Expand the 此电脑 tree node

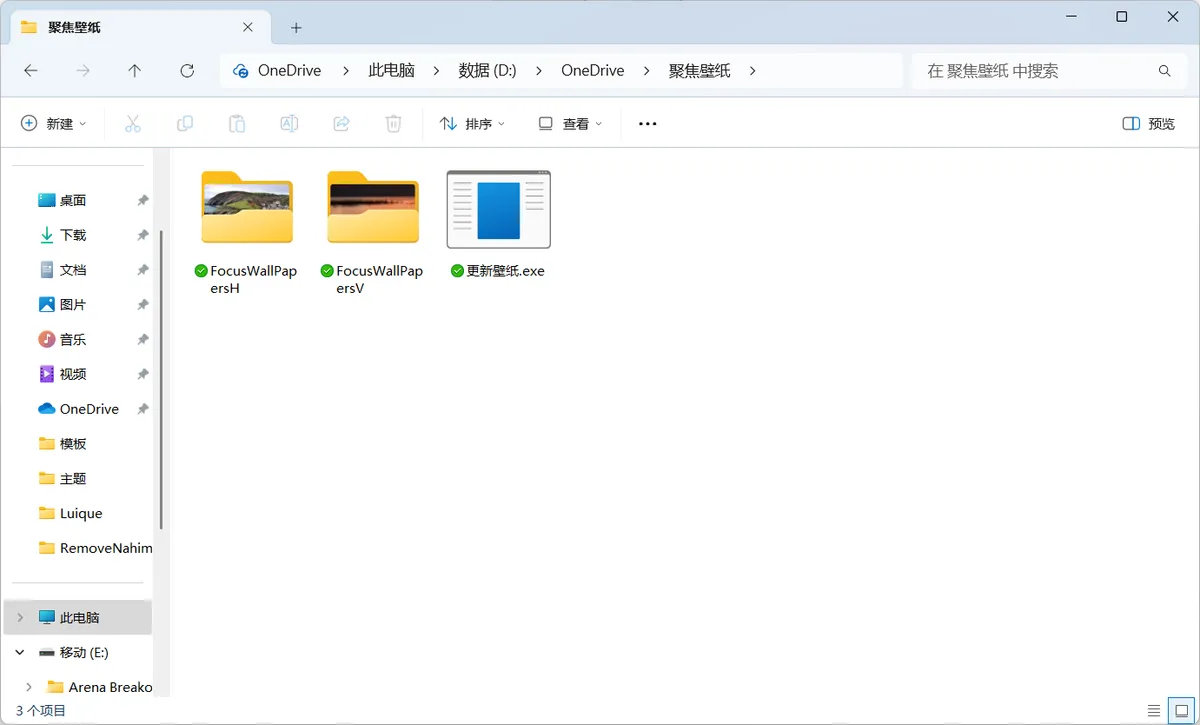click(x=20, y=618)
